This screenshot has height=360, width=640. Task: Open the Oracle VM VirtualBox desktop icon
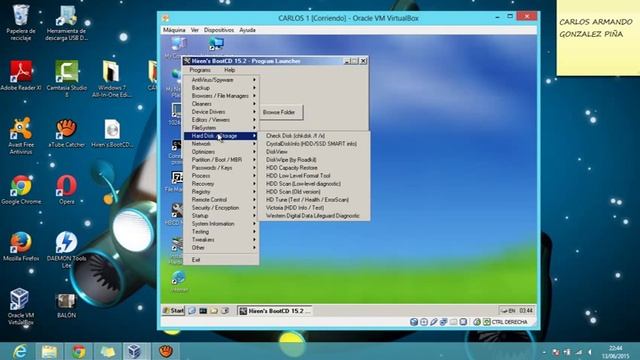(x=21, y=306)
